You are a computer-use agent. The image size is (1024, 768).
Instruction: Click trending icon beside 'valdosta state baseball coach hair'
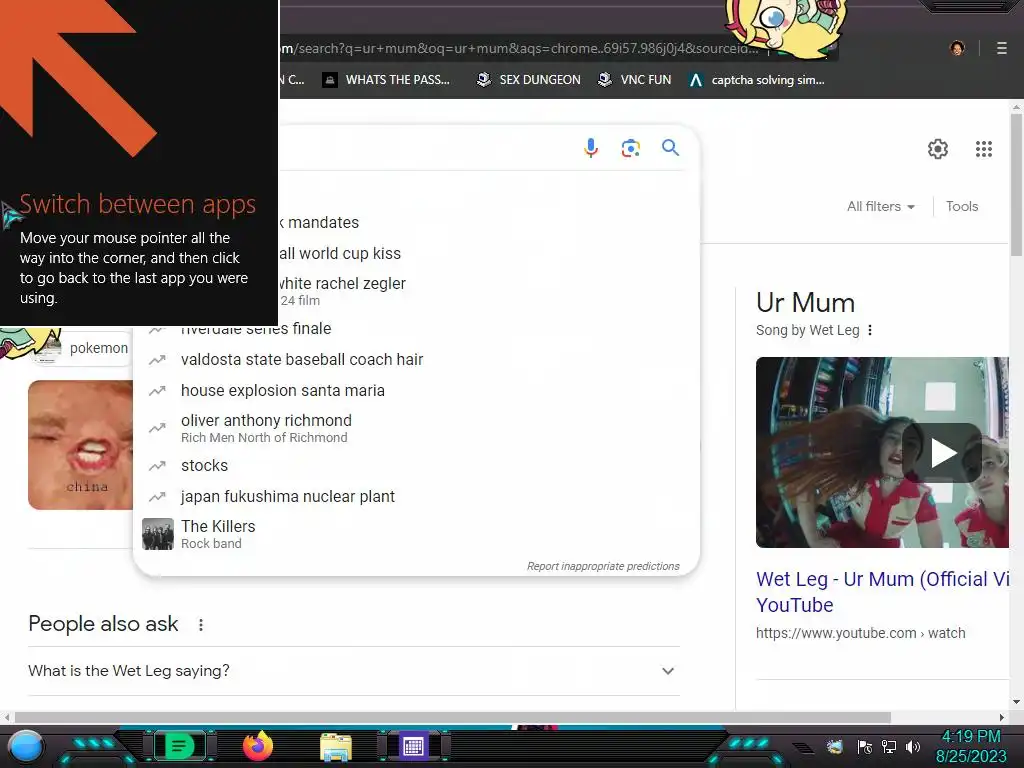pos(157,360)
